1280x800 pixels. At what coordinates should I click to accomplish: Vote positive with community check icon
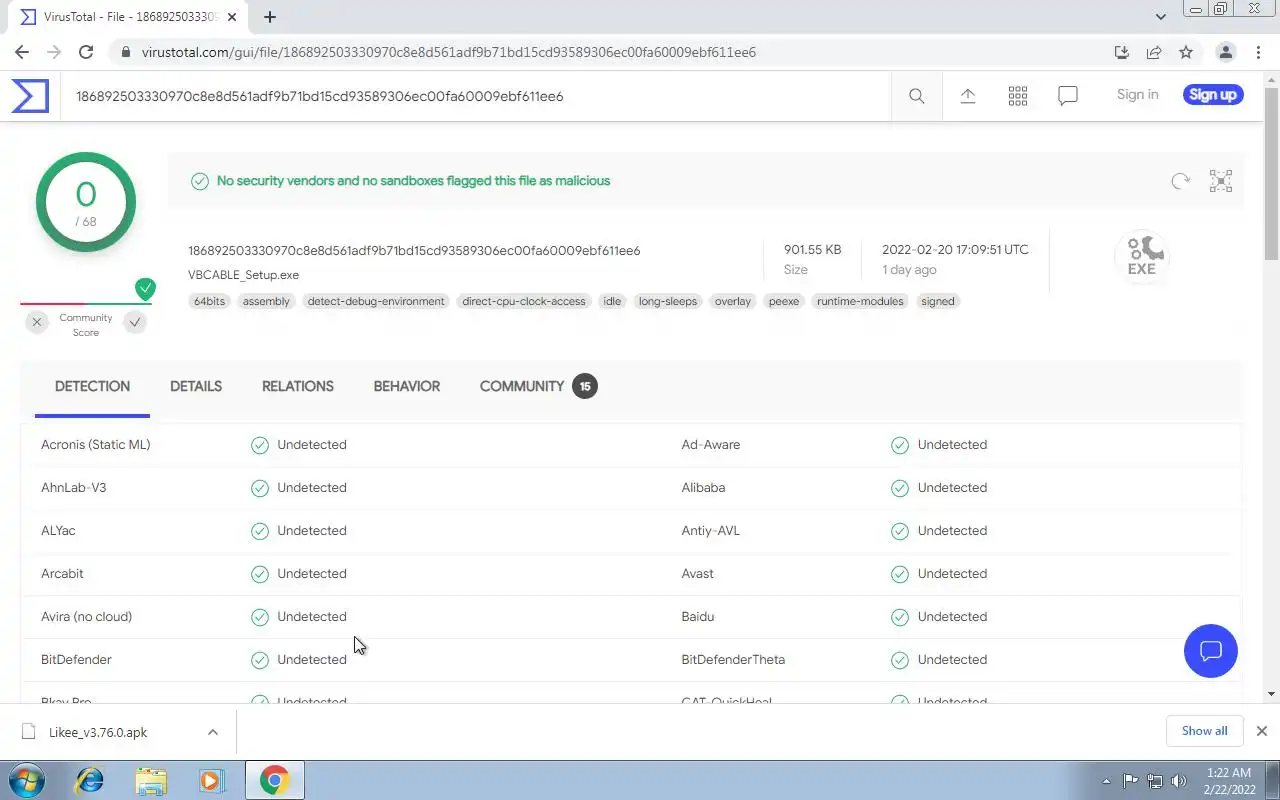coord(135,322)
